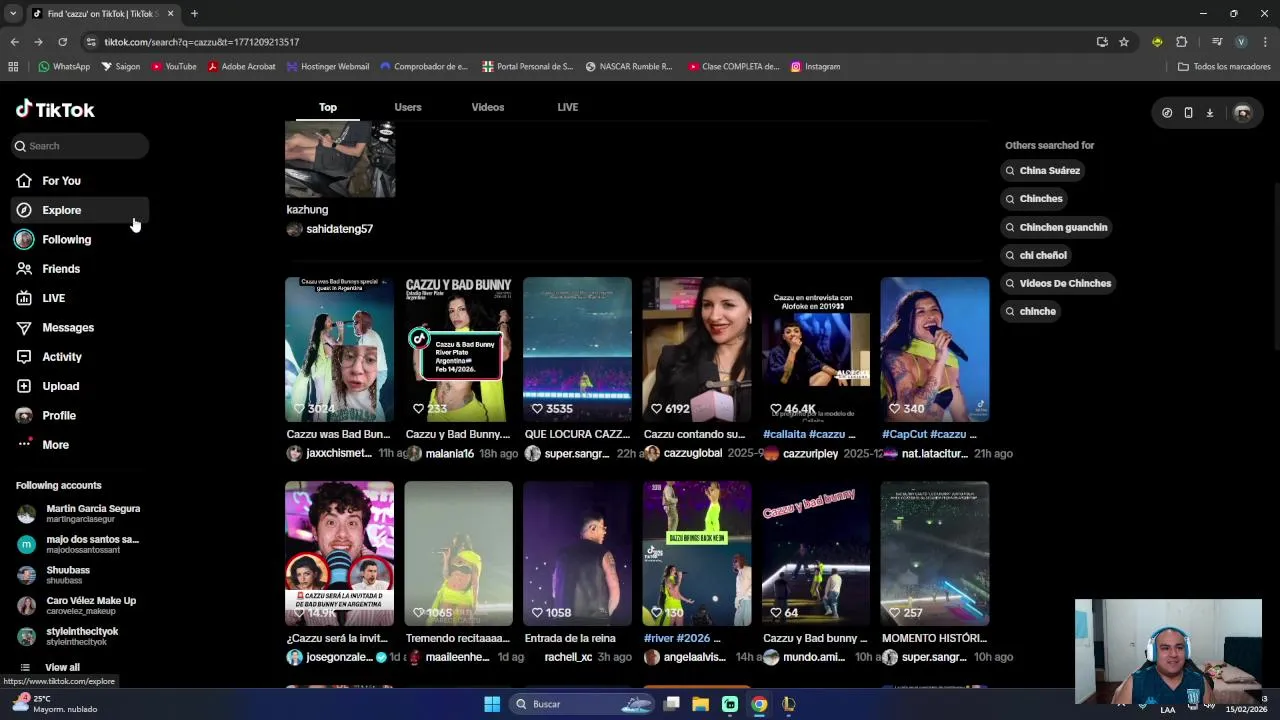Click the Upload plus icon

click(24, 386)
